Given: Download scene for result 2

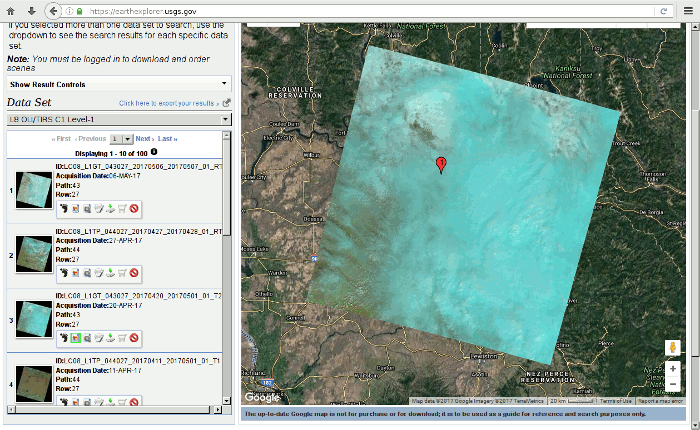Looking at the screenshot, I should 110,273.
